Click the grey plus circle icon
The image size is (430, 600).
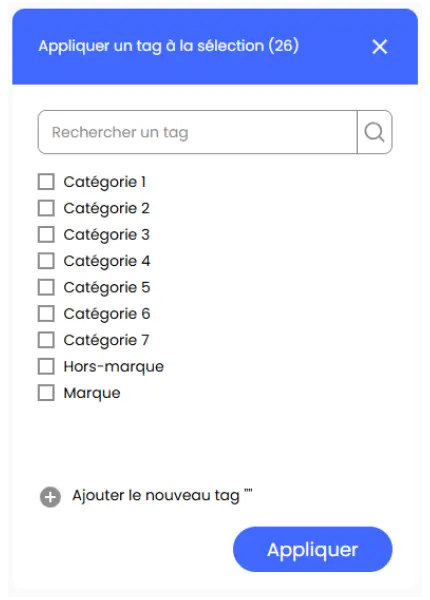coord(50,497)
